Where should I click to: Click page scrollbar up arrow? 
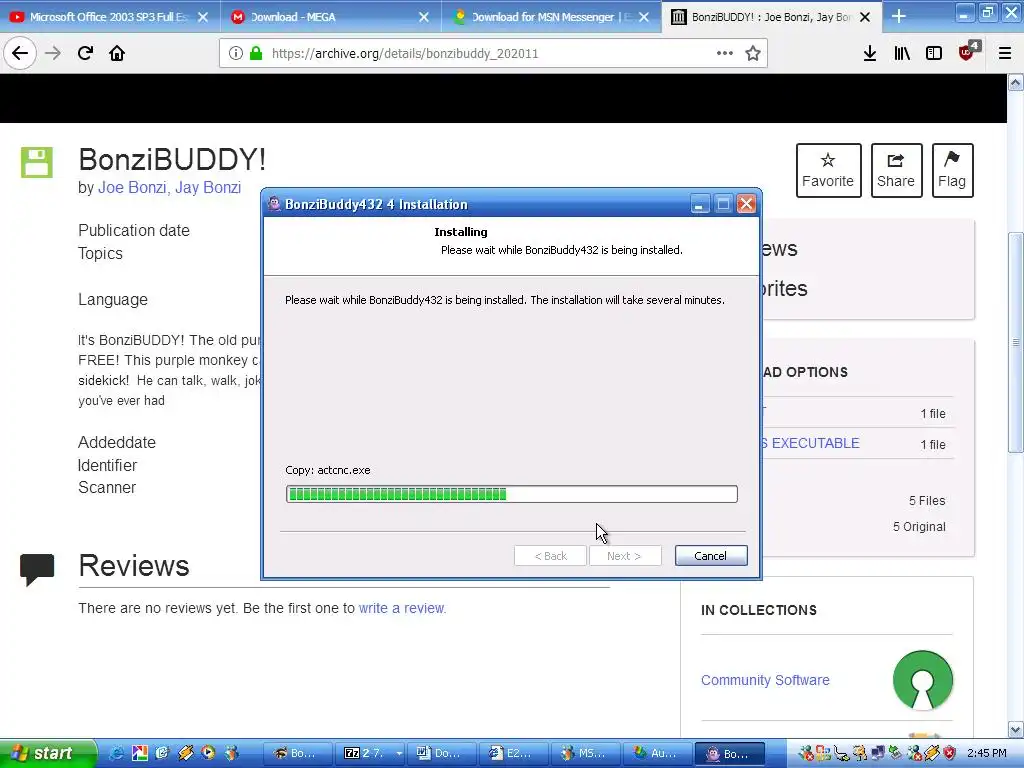click(x=1016, y=82)
